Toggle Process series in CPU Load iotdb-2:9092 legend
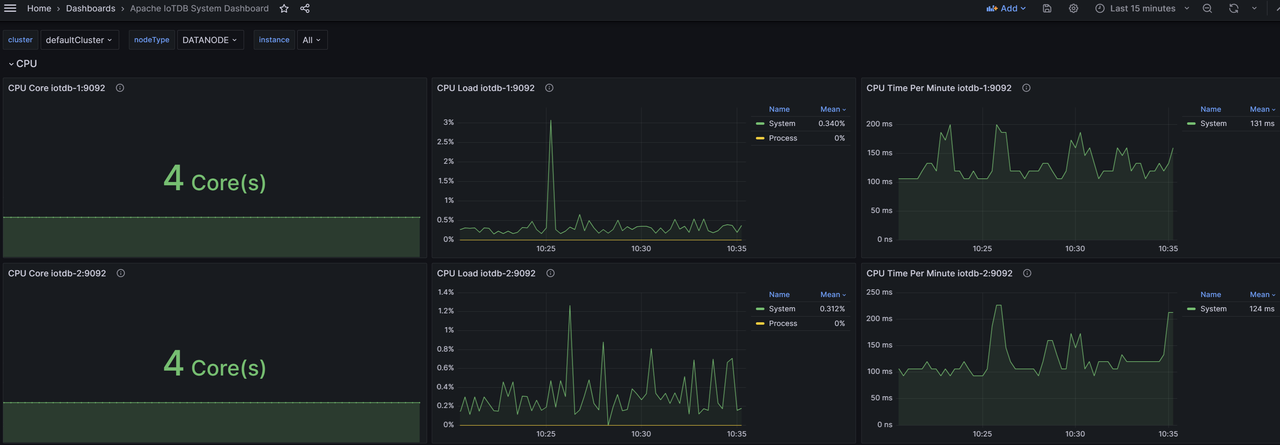The height and width of the screenshot is (445, 1280). tap(782, 323)
